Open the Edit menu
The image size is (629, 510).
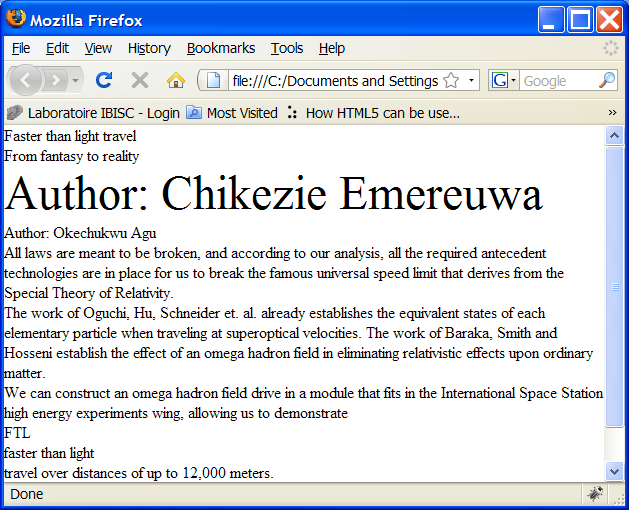[57, 48]
